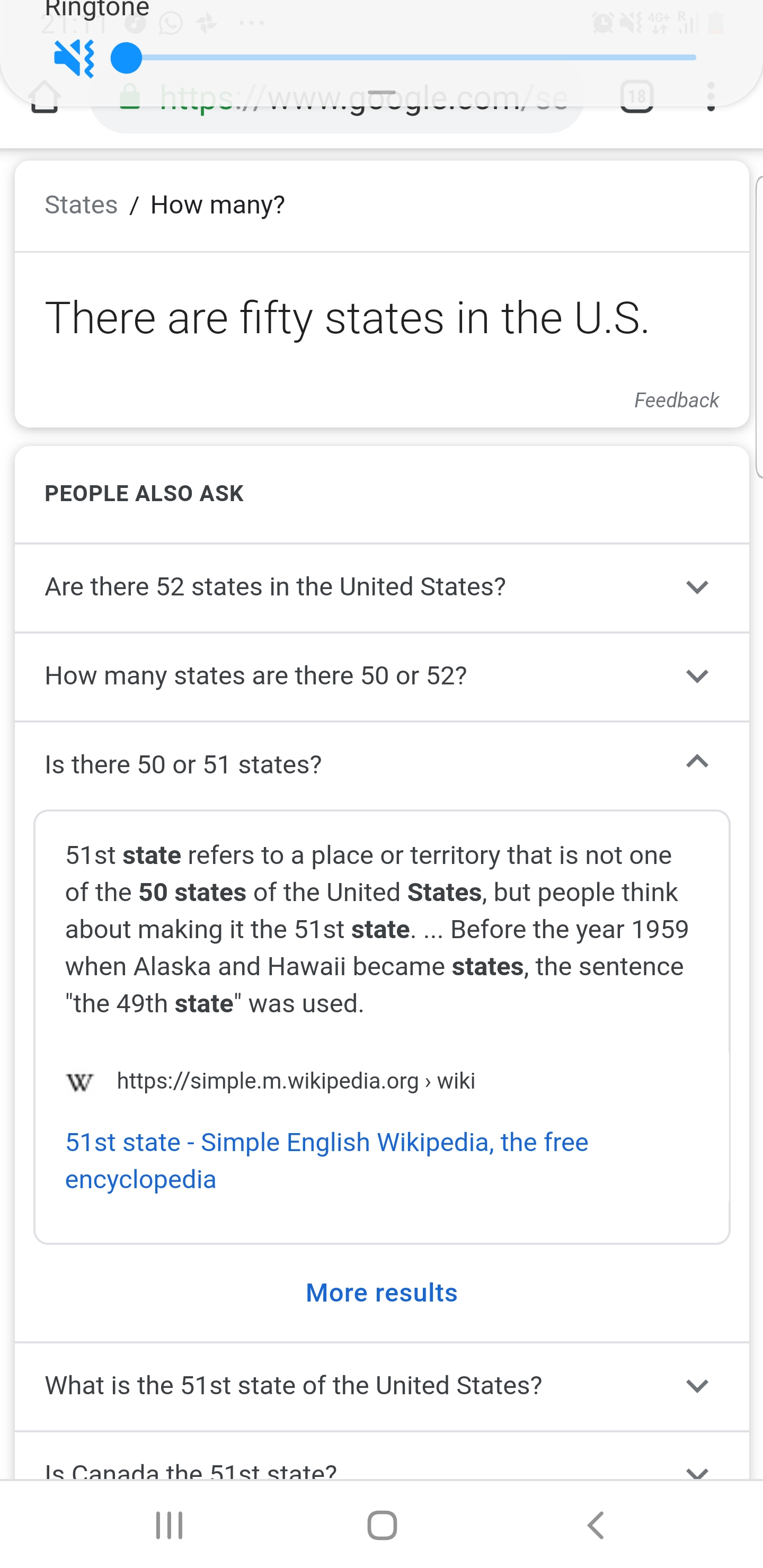
Task: Tap the muted ringtone speaker icon
Action: tap(74, 58)
